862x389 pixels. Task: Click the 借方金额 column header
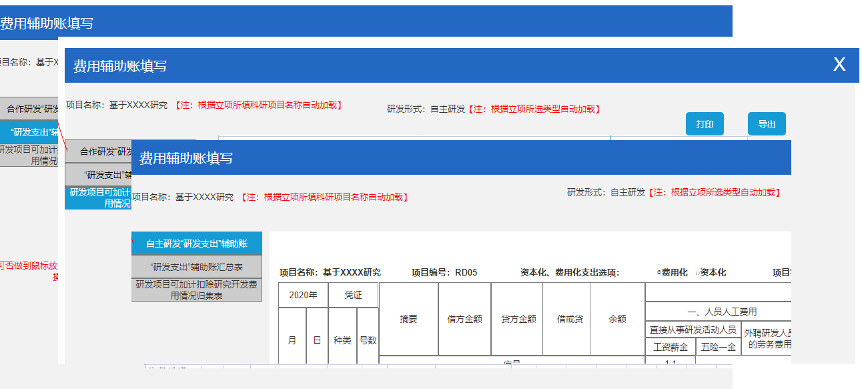tap(465, 319)
